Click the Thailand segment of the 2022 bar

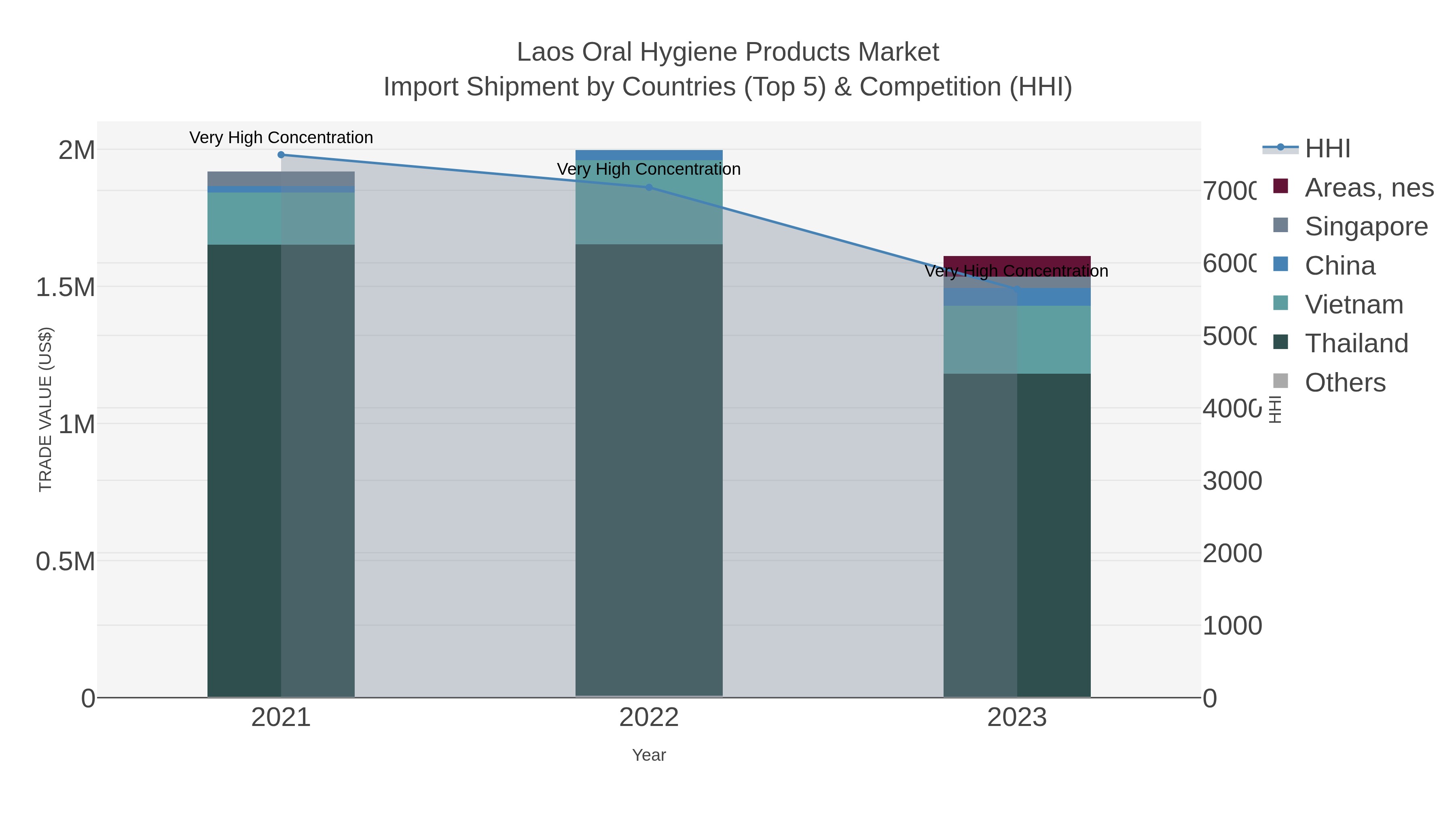[x=649, y=470]
